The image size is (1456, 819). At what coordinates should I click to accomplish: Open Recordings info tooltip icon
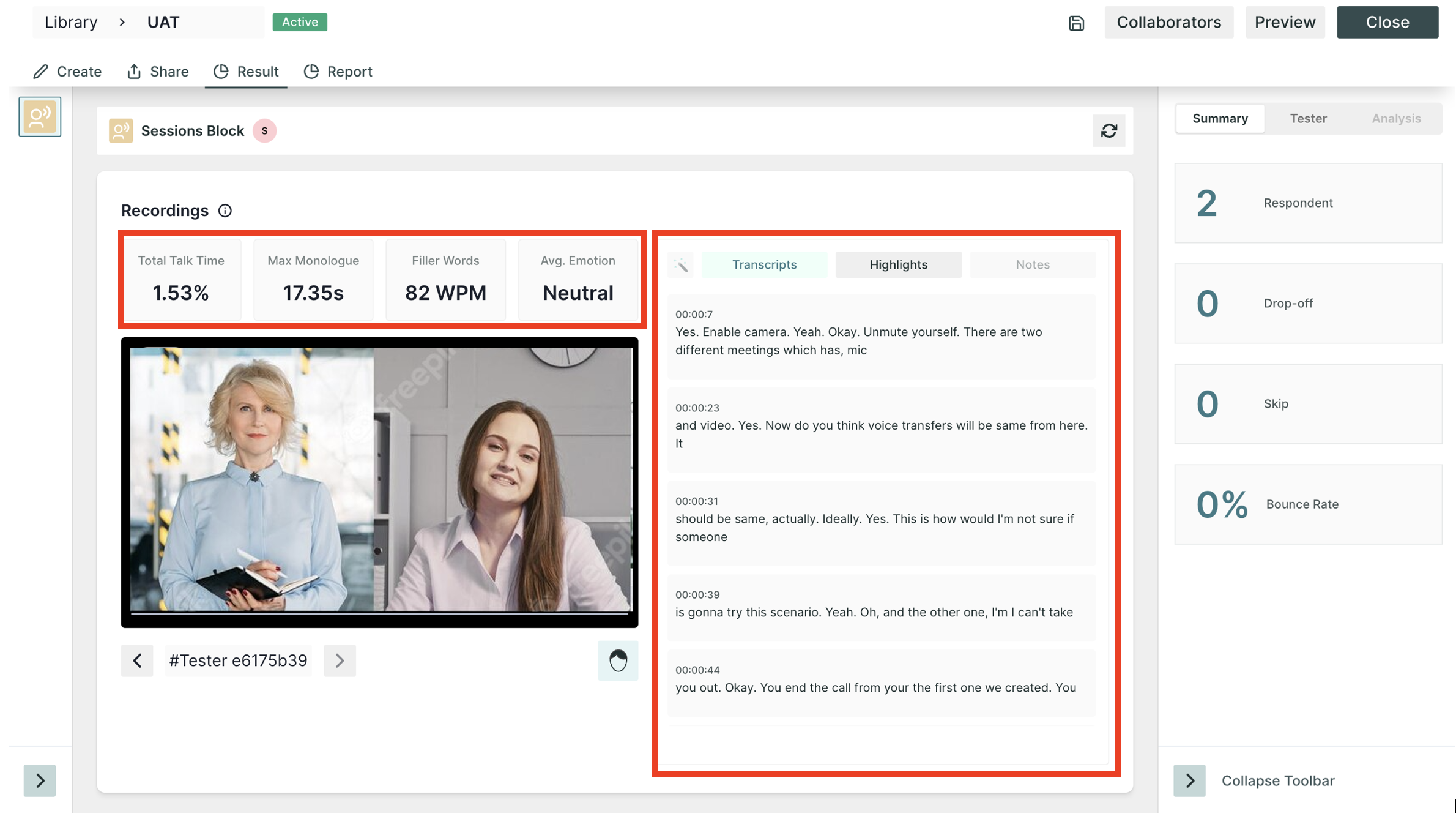[x=225, y=211]
